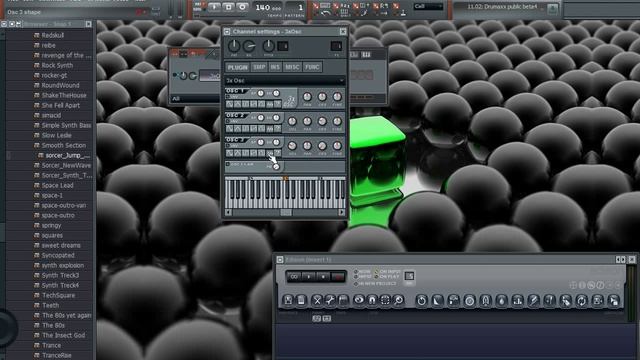
Task: Open Channel settings window menu arrow
Action: (x=227, y=31)
